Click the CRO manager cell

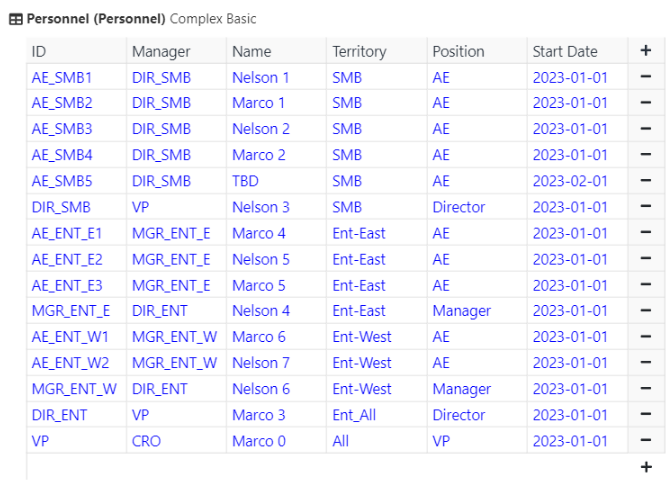coord(176,441)
